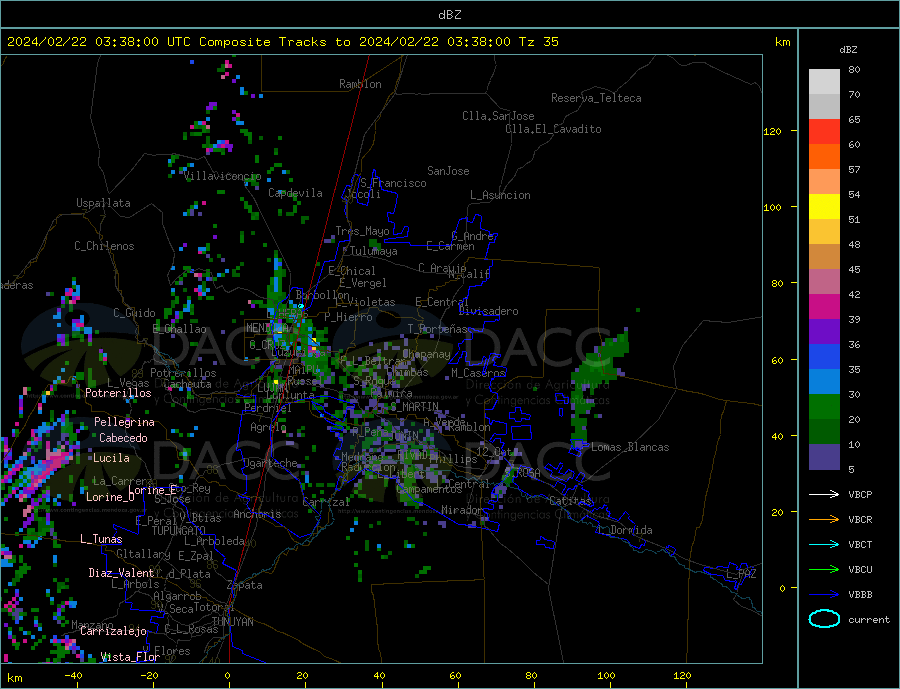Image resolution: width=900 pixels, height=689 pixels.
Task: Click the 'Potrerillos' white map label
Action: tap(118, 393)
